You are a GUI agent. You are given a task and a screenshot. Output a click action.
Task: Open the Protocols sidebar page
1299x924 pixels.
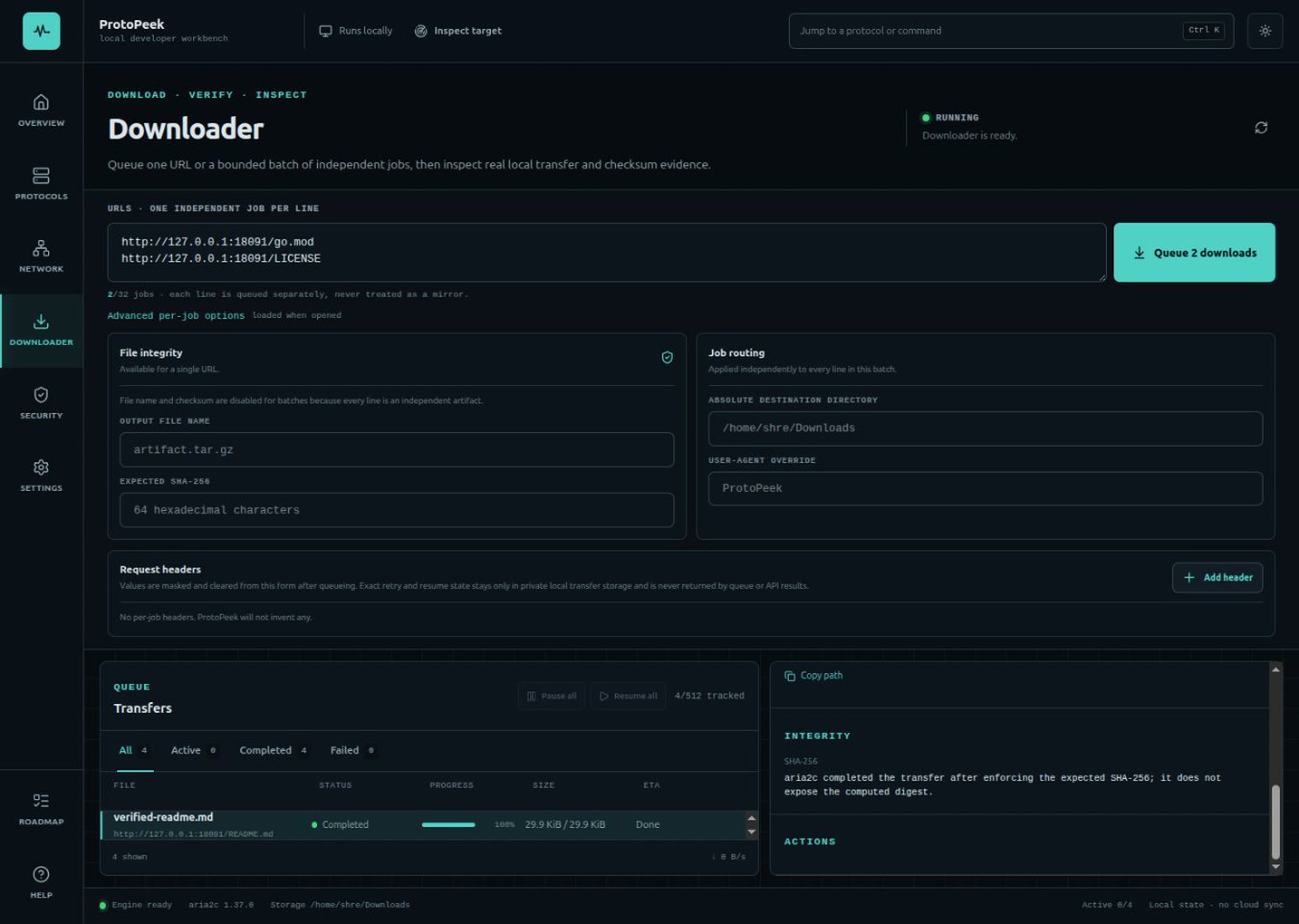41,183
